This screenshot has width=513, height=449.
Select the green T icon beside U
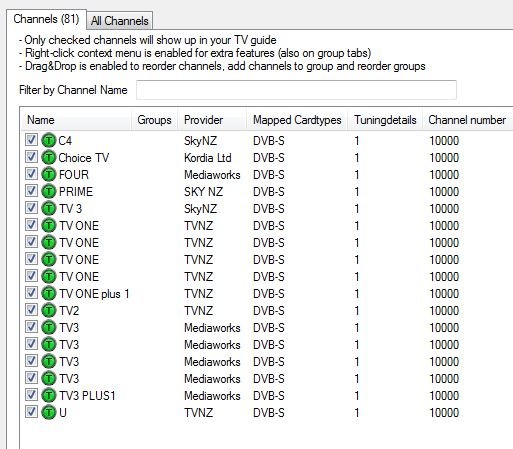coord(49,412)
